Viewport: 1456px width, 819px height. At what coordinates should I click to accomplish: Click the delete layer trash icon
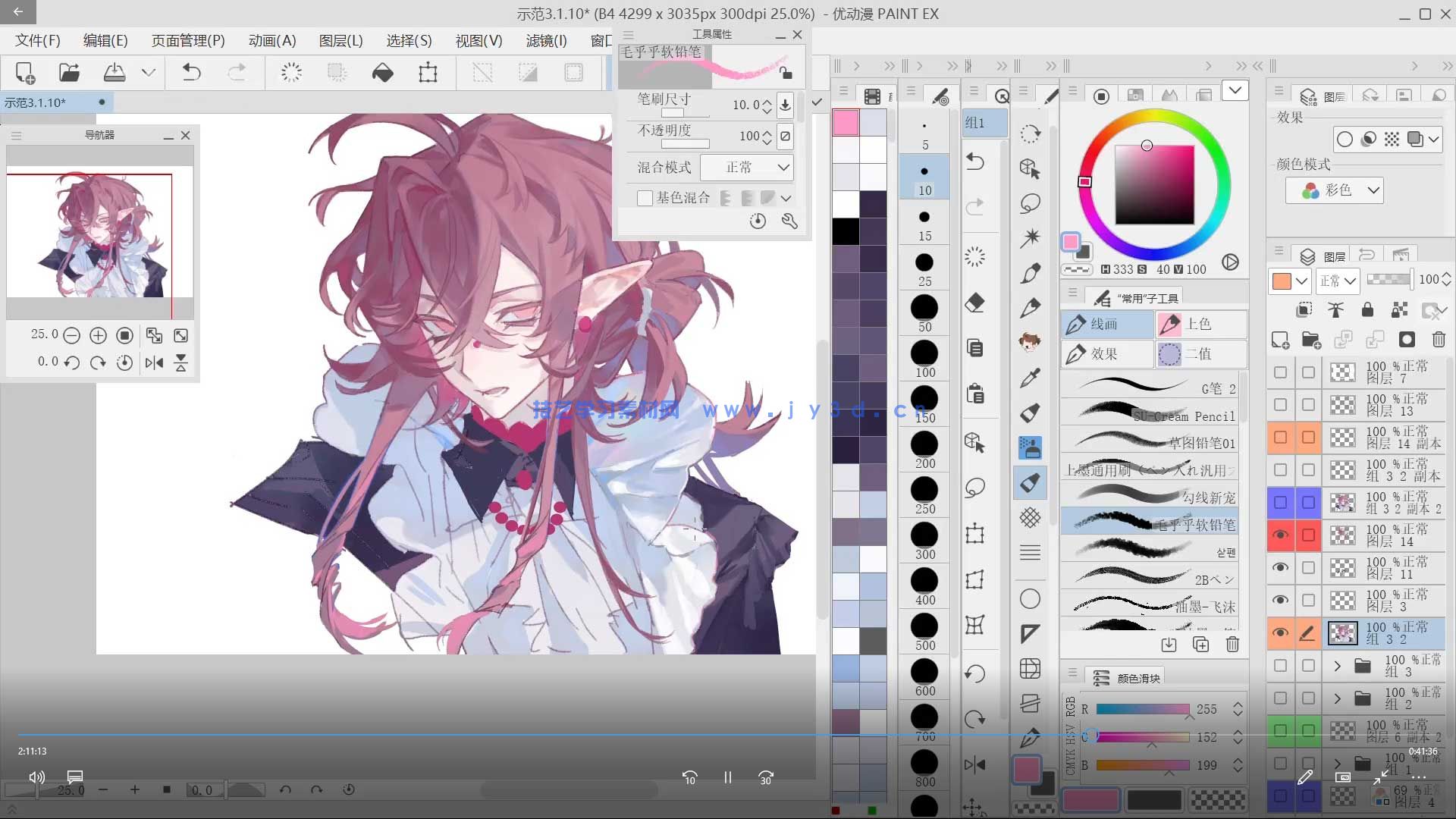pos(1439,340)
